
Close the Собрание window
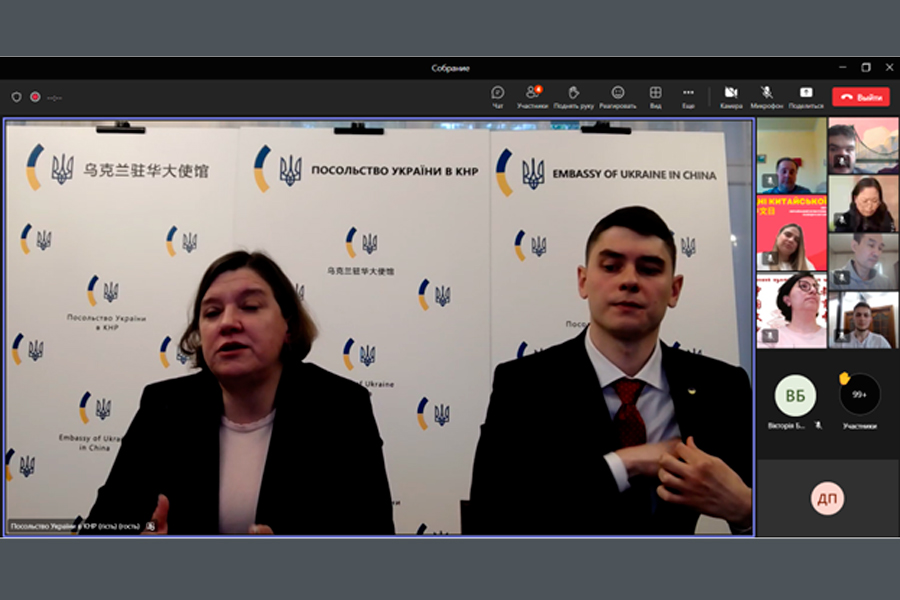(889, 67)
